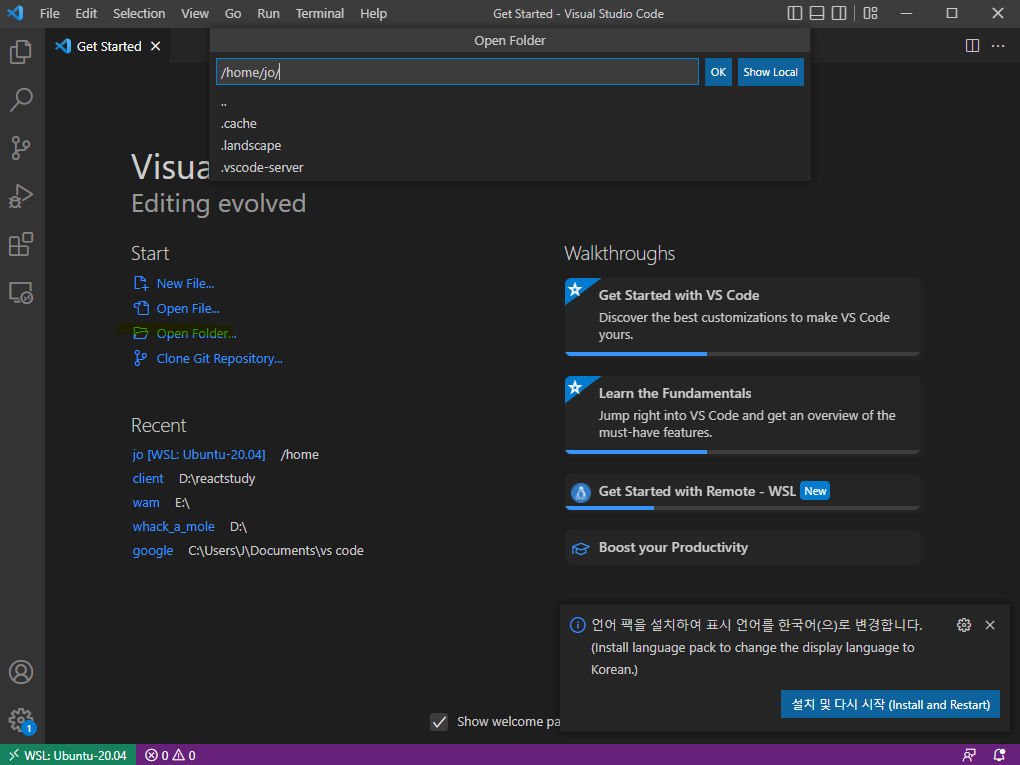Viewport: 1020px width, 765px height.
Task: Open recent whack_a_mole folder
Action: tap(173, 526)
